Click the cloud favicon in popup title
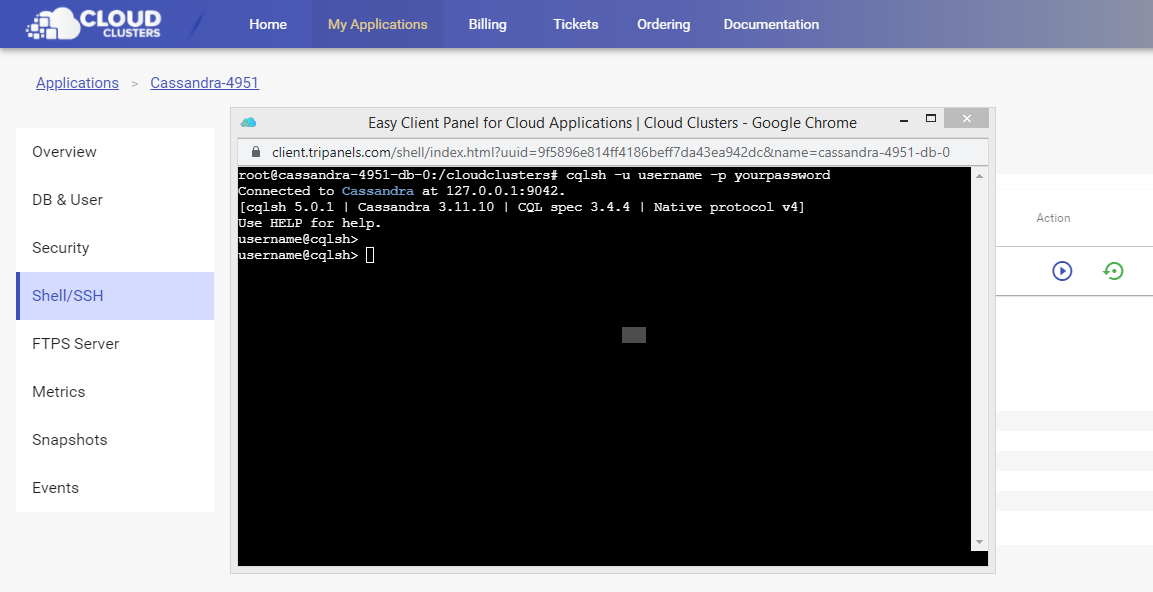Viewport: 1153px width, 592px height. coord(249,122)
